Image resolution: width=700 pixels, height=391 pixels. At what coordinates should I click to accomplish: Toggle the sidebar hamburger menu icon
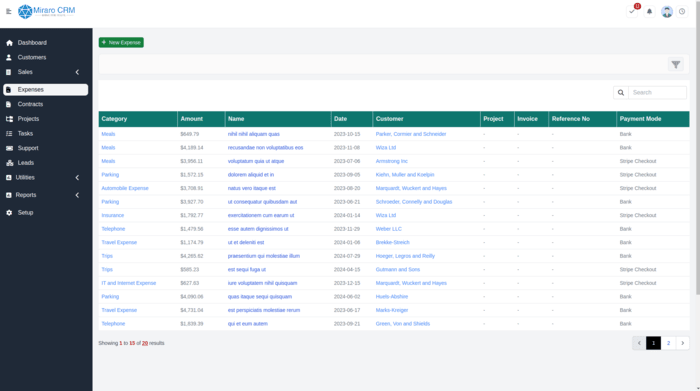point(8,12)
